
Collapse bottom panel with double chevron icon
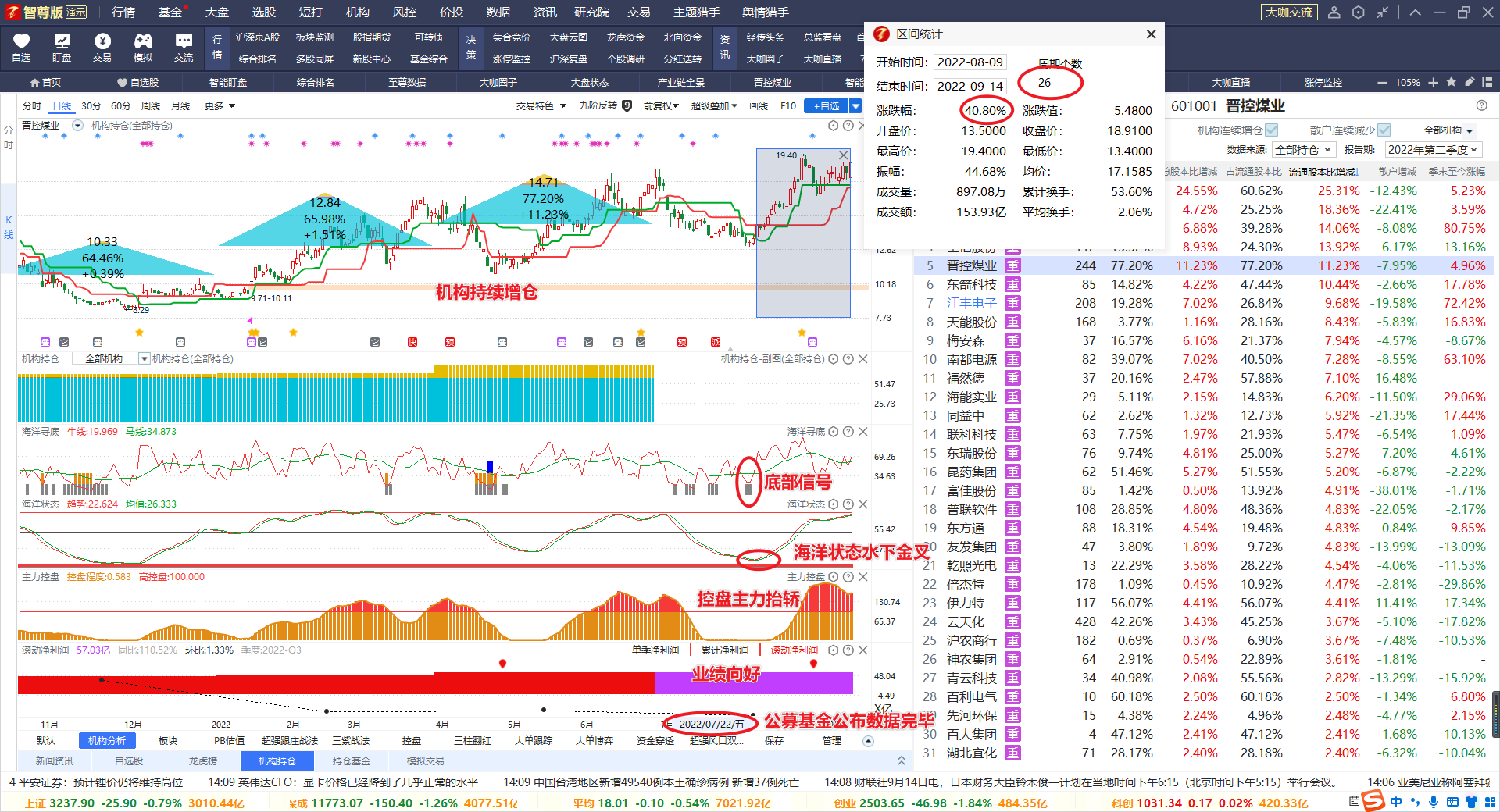901,760
